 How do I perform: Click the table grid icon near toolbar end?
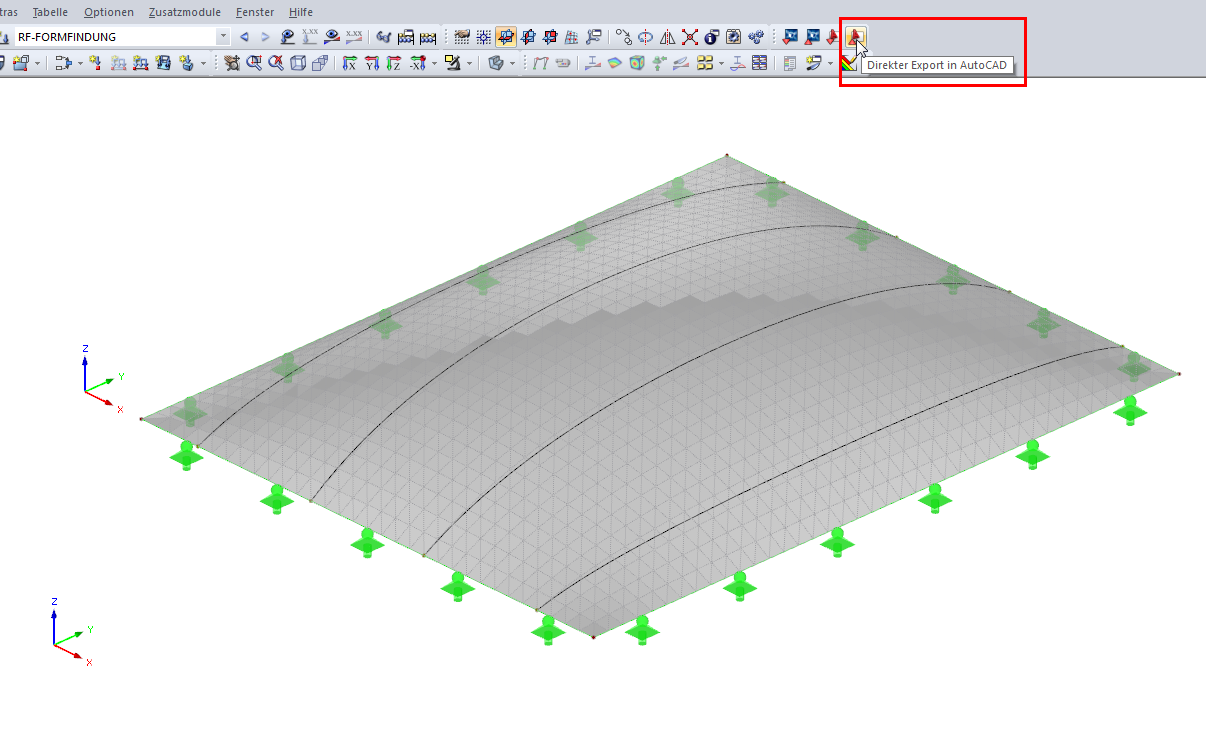pos(759,63)
